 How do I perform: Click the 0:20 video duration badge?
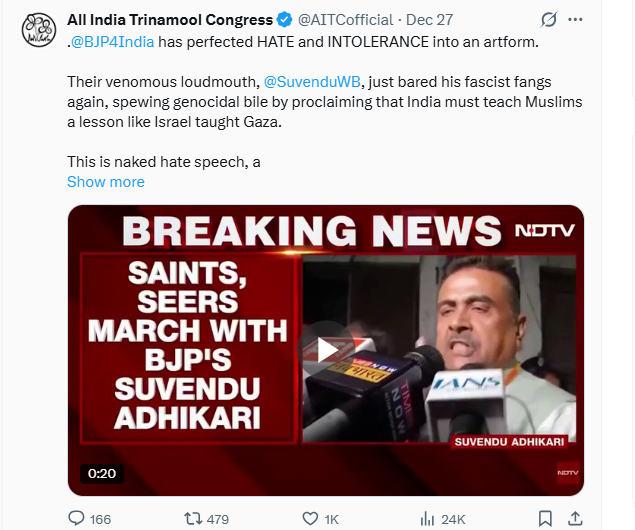pos(103,472)
